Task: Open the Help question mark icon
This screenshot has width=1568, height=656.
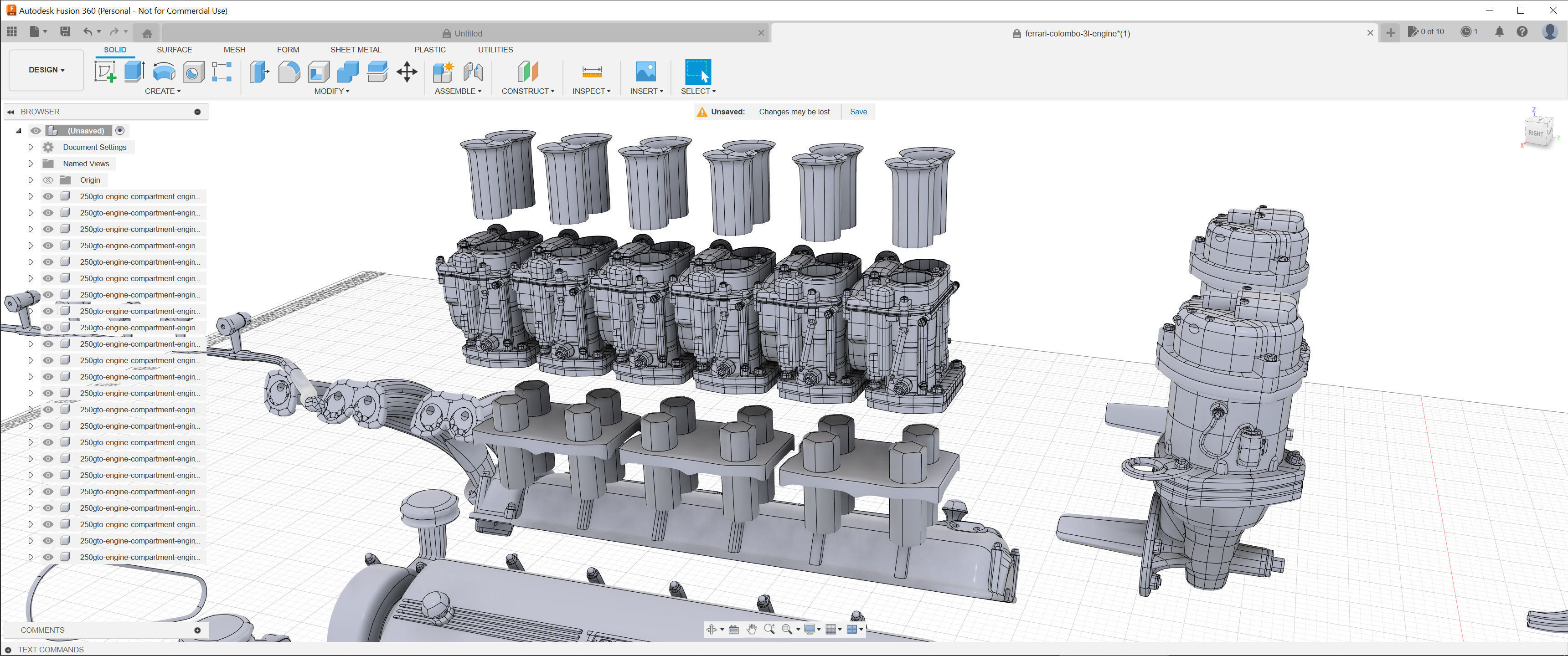Action: pos(1522,31)
